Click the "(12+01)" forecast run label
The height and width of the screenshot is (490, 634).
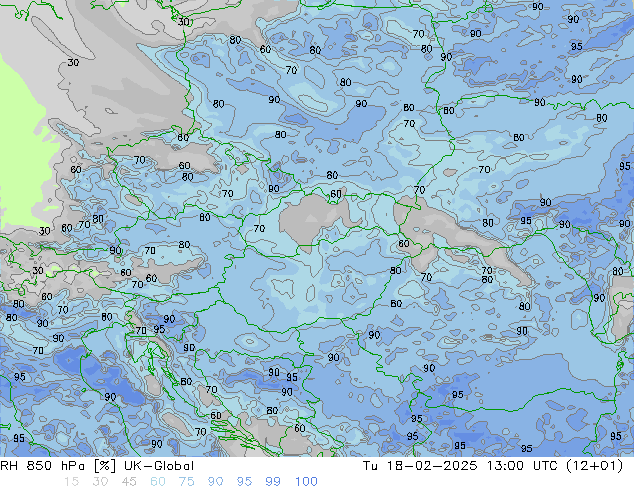[595, 466]
